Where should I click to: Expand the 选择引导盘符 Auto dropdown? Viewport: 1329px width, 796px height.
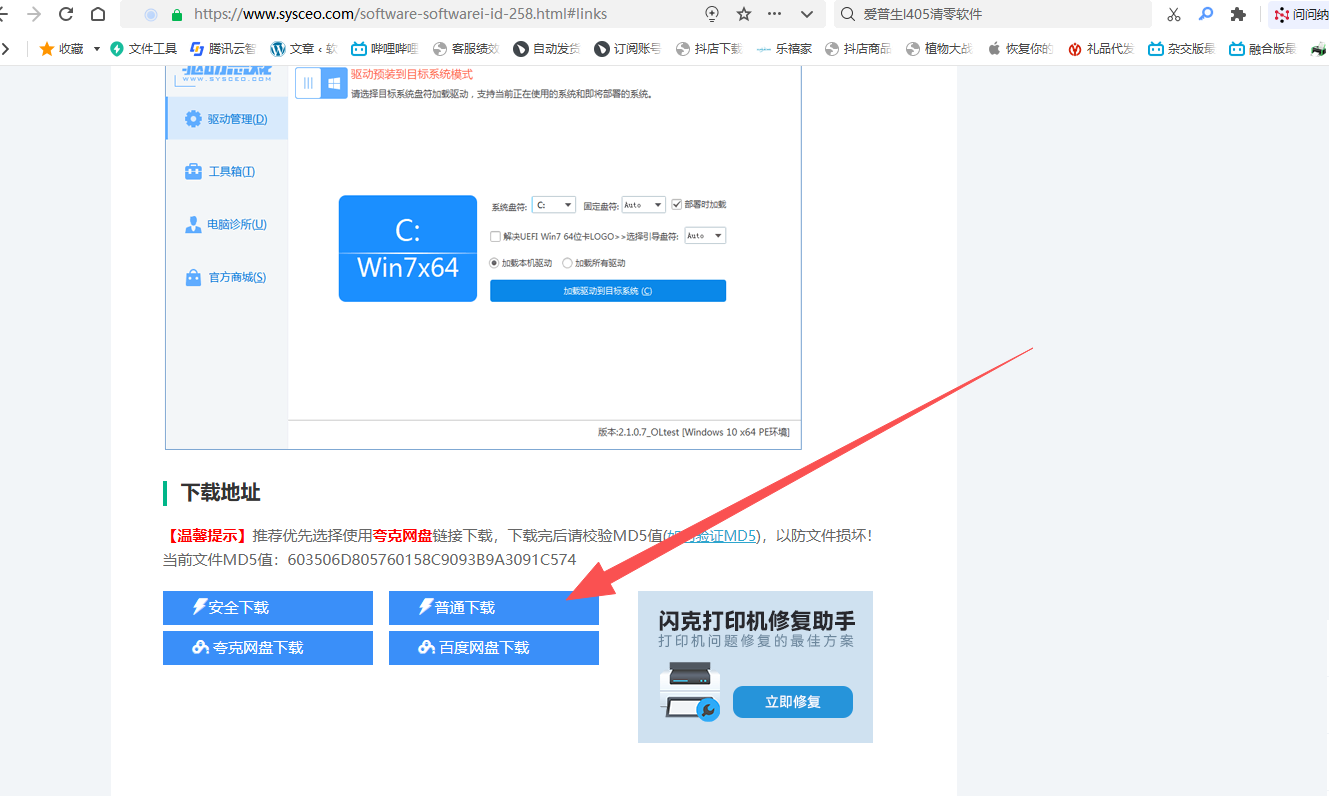pyautogui.click(x=705, y=236)
